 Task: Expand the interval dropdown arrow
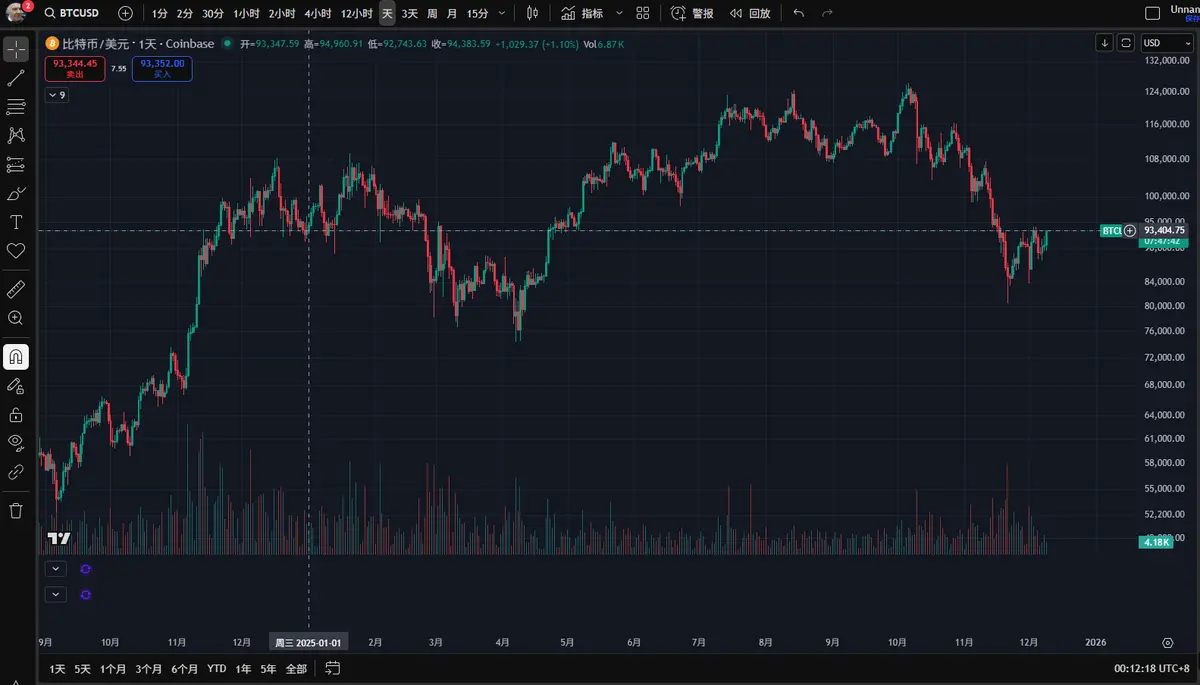(501, 13)
